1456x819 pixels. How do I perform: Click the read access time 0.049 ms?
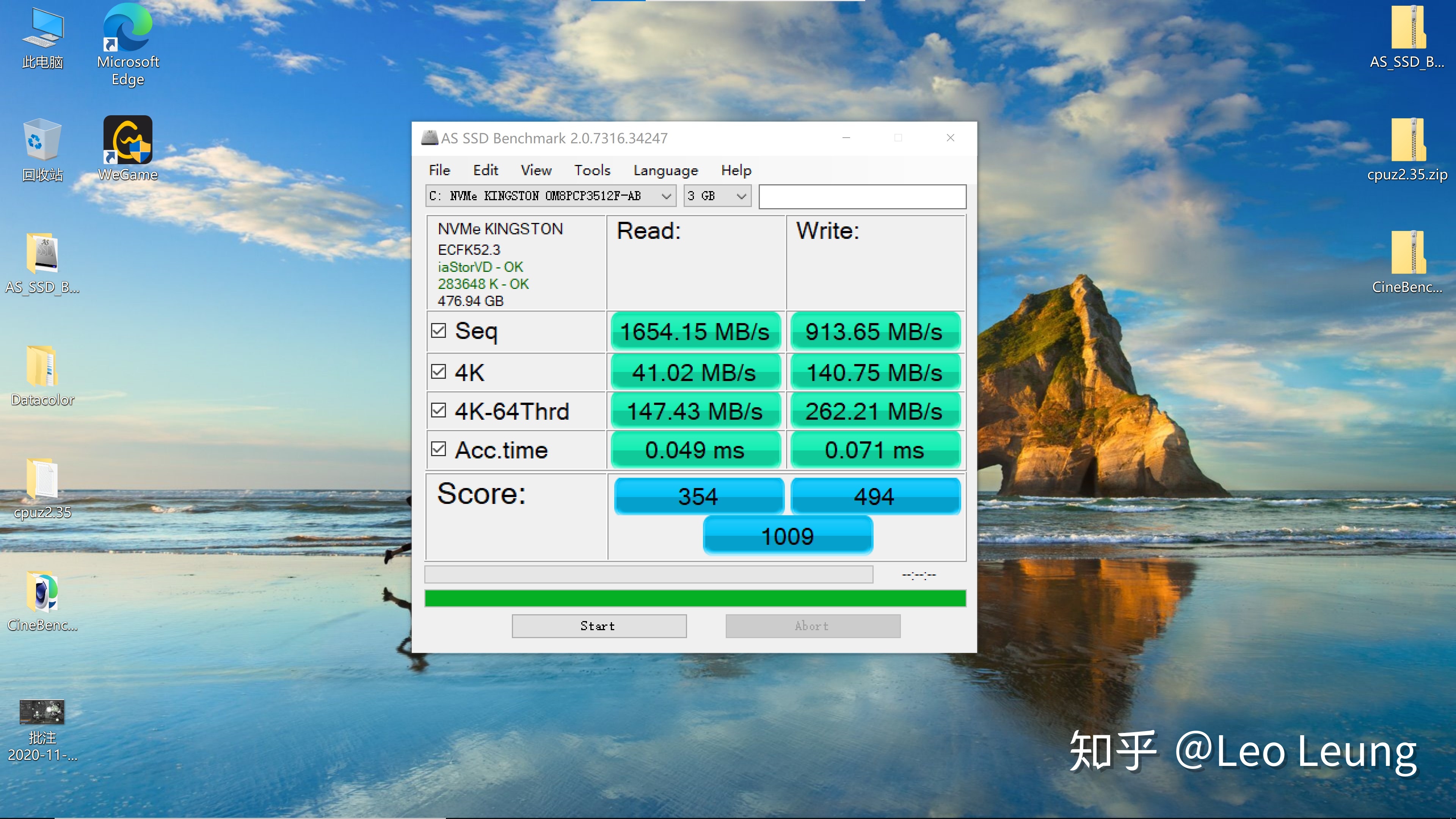[x=695, y=450]
